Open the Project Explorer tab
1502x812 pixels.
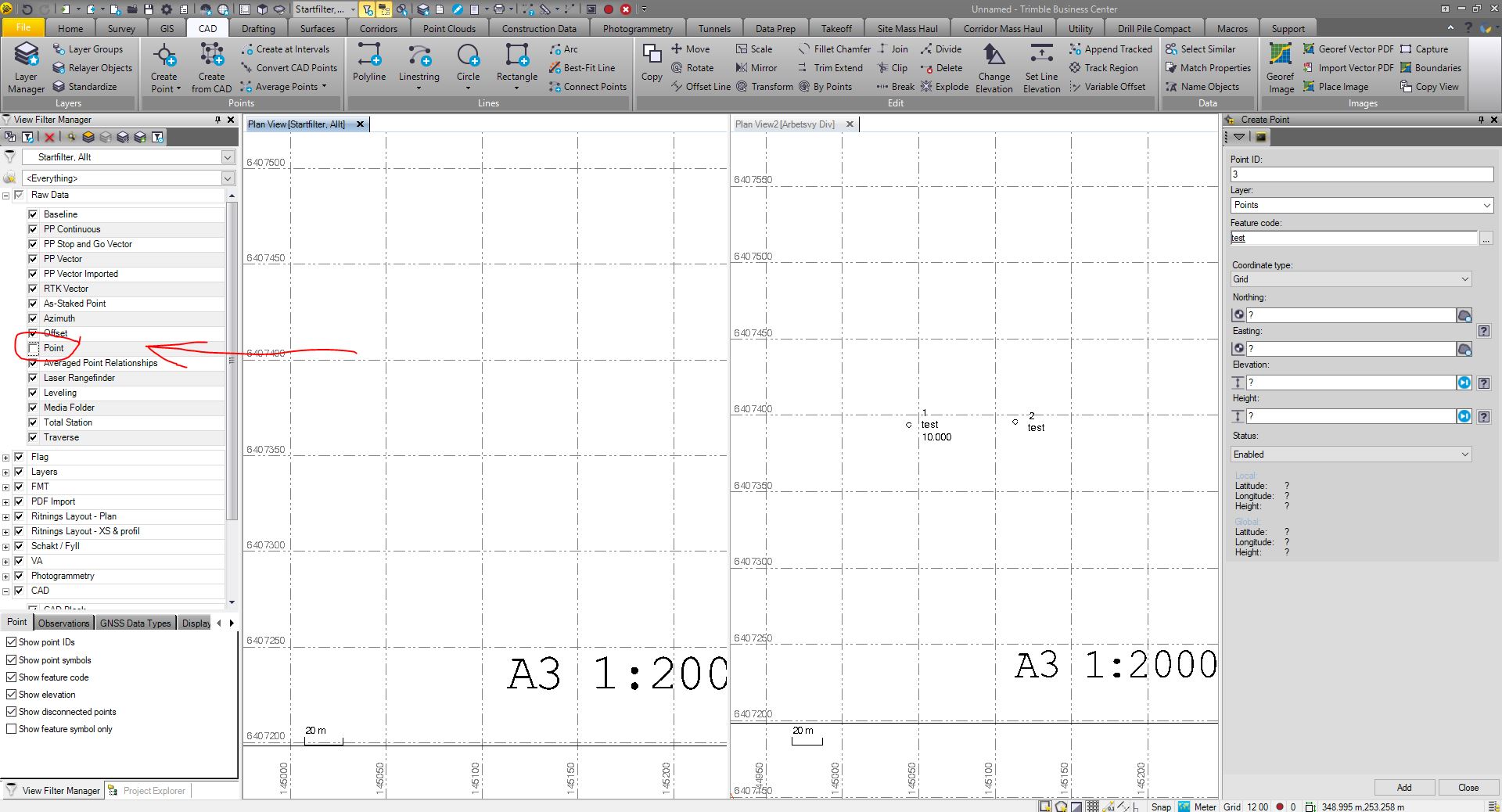(x=149, y=791)
